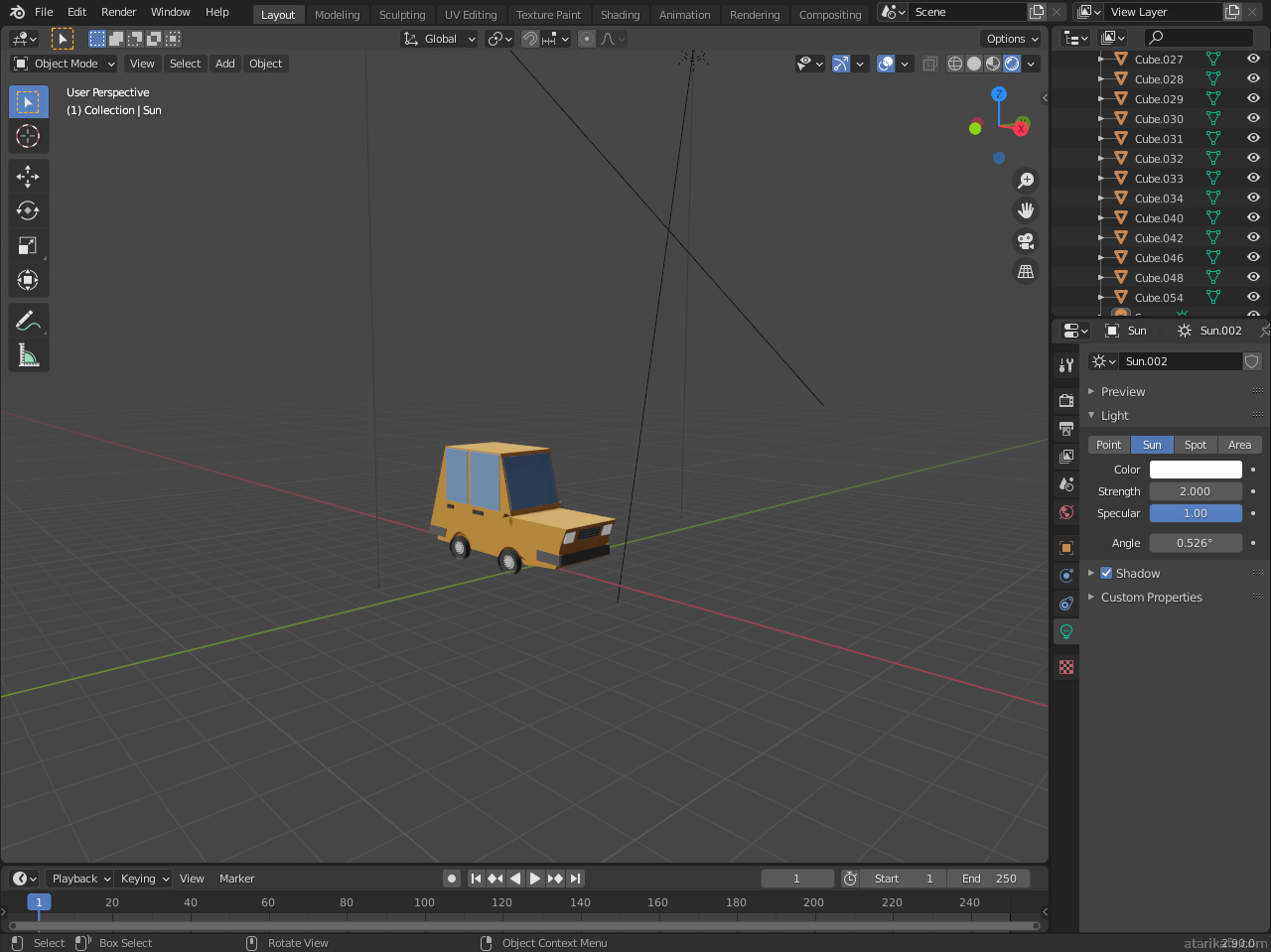The width and height of the screenshot is (1271, 952).
Task: Open the Tool properties tab
Action: pos(1066,365)
